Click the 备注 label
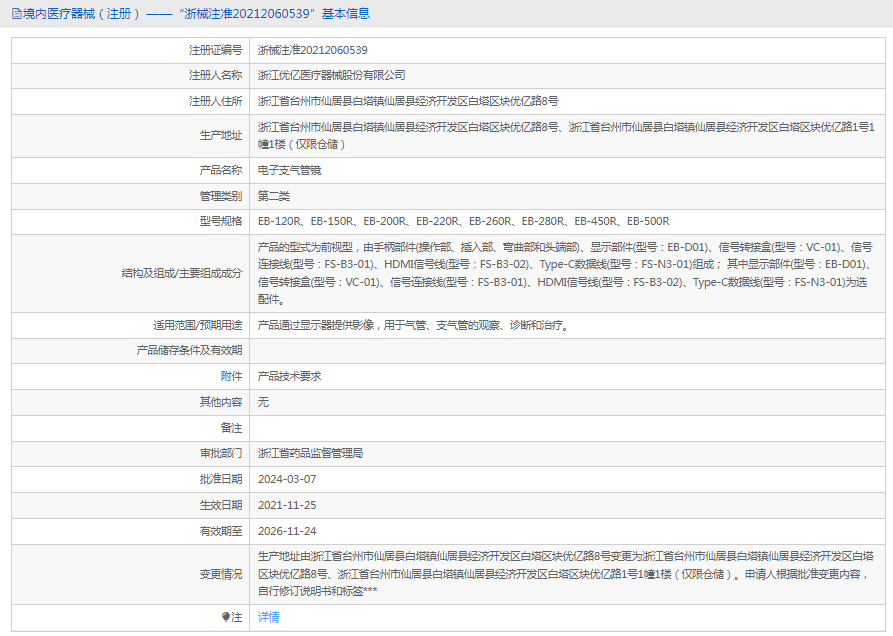This screenshot has width=893, height=636. pyautogui.click(x=231, y=428)
